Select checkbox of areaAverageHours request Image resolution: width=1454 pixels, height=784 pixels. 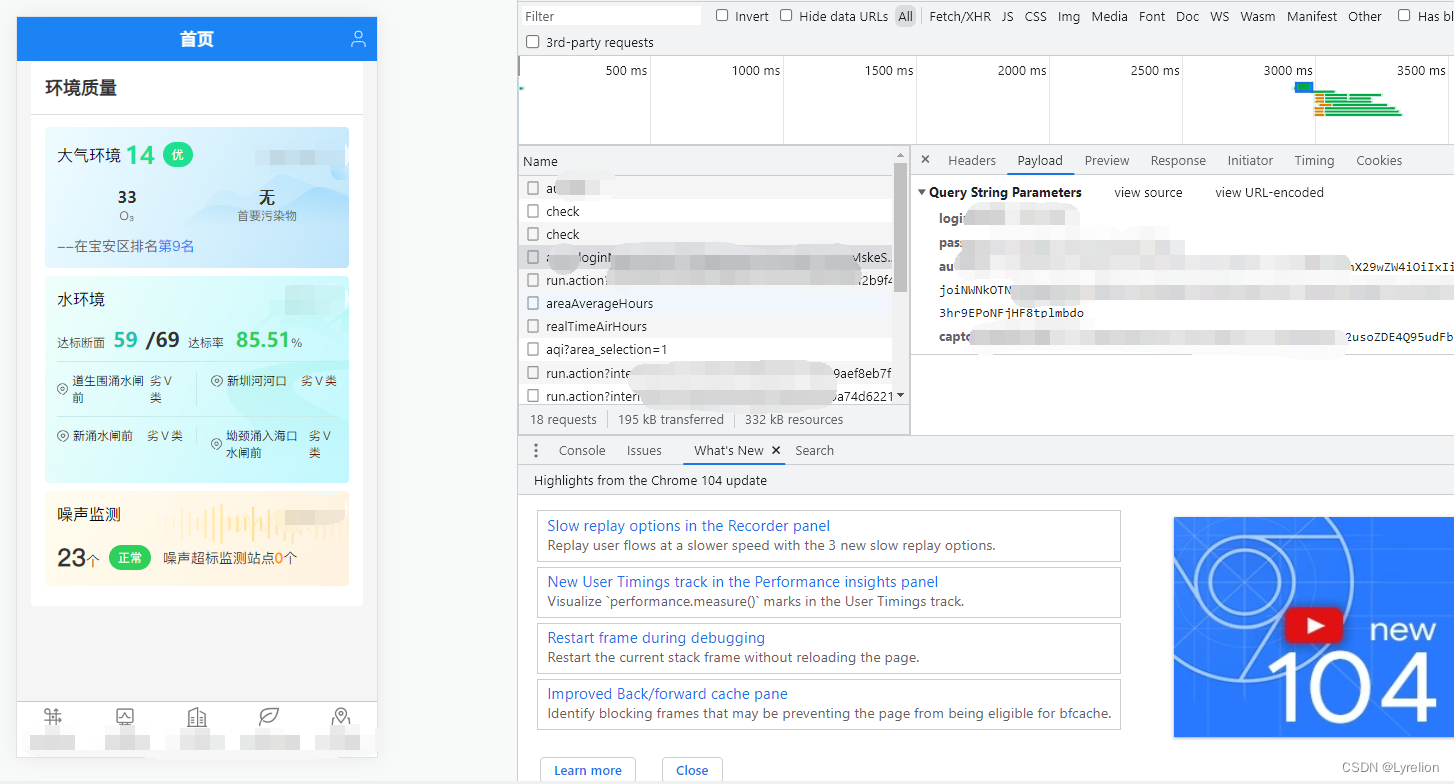(x=533, y=303)
